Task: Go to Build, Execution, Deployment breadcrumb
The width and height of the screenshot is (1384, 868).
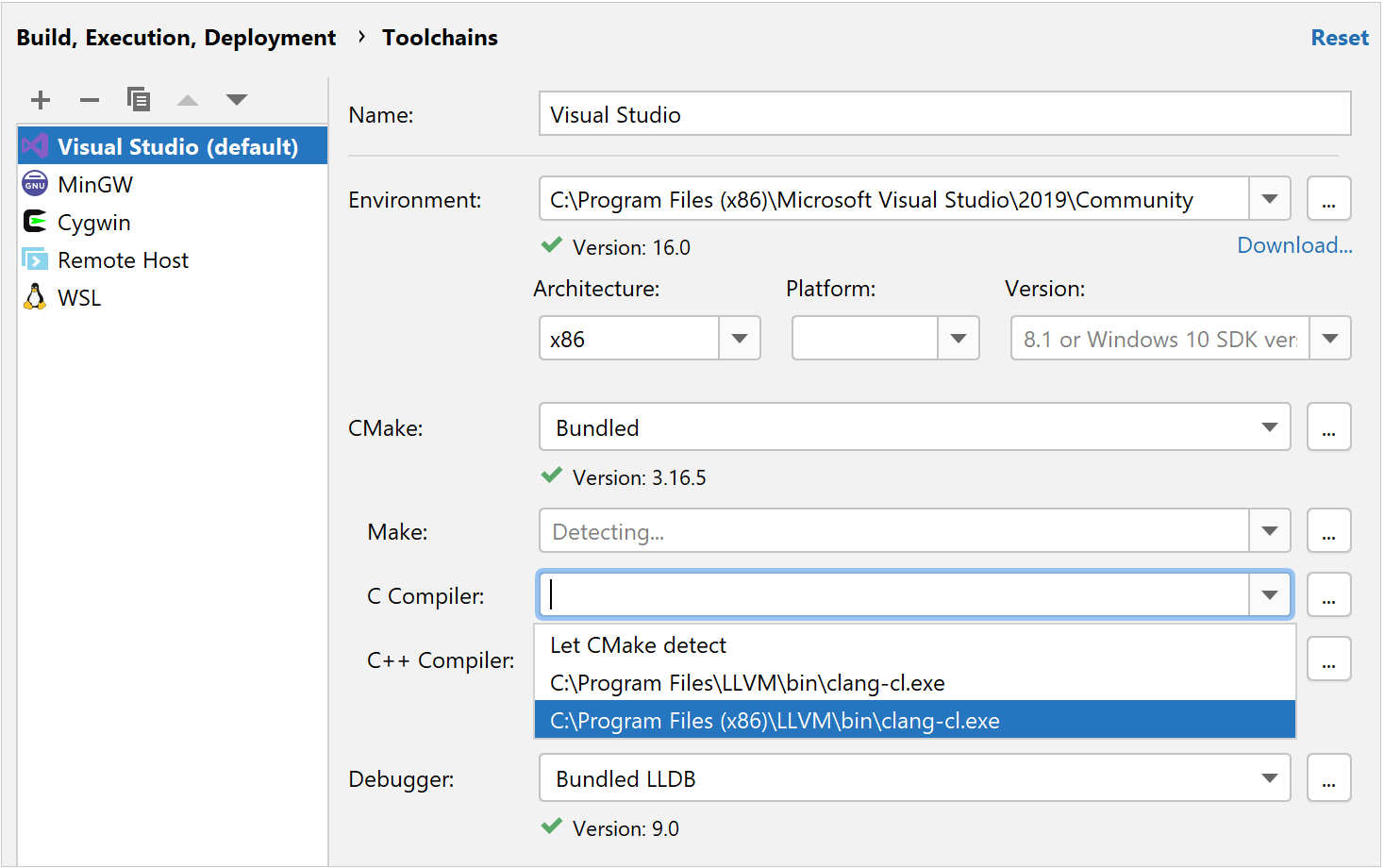Action: 176,38
